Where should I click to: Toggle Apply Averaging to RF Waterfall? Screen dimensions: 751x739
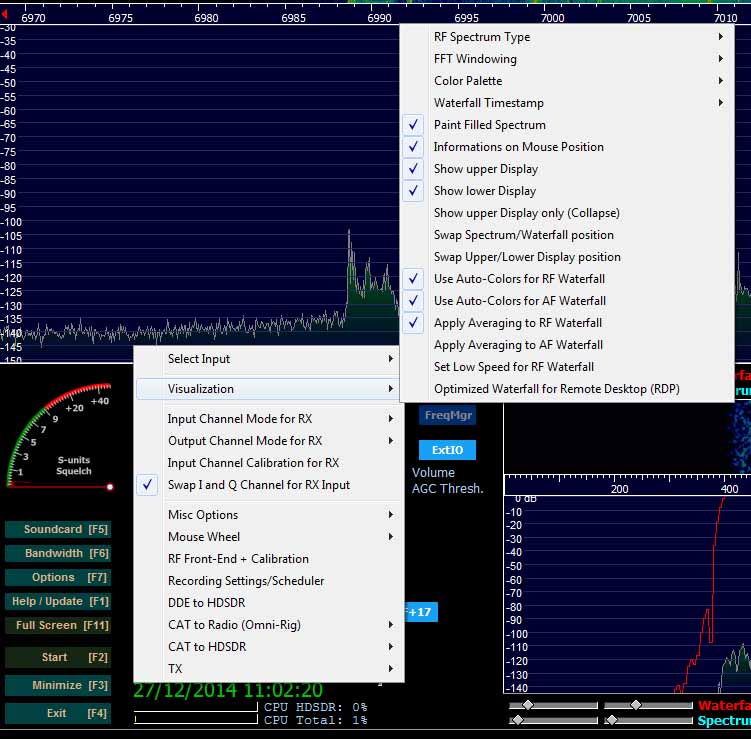tap(567, 323)
